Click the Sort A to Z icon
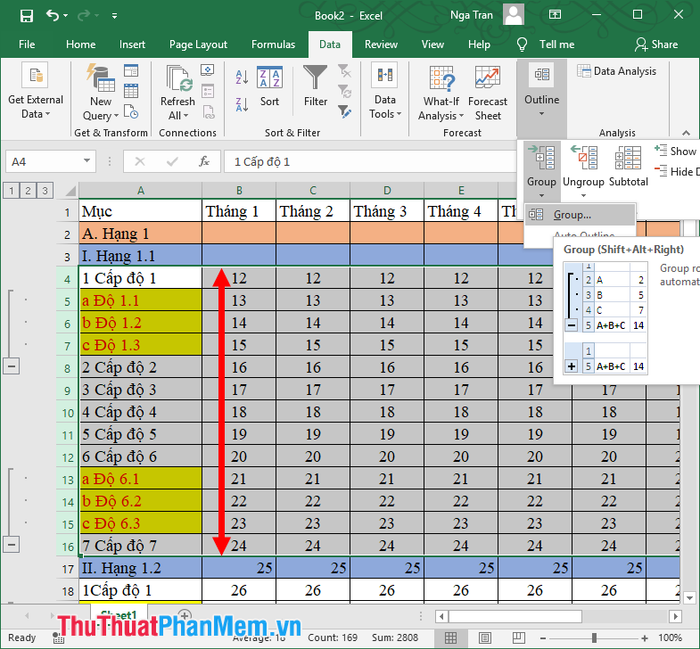The image size is (700, 649). point(242,77)
